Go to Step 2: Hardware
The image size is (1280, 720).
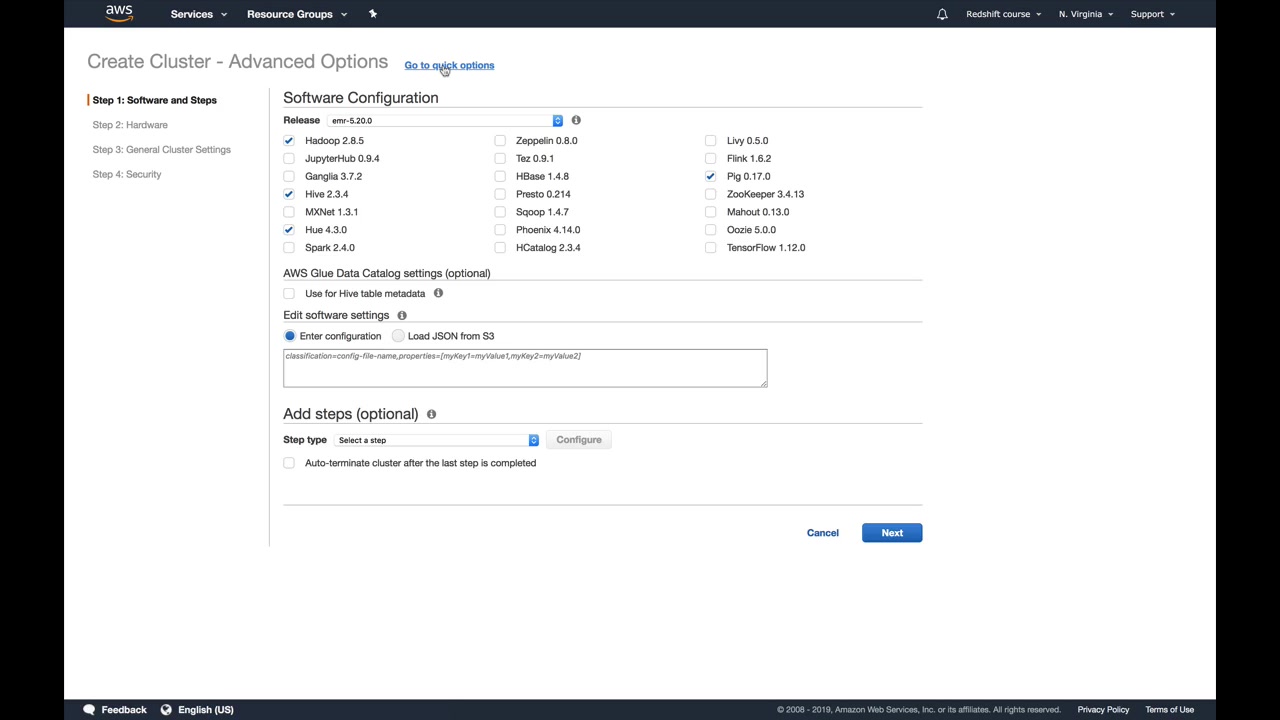point(130,125)
